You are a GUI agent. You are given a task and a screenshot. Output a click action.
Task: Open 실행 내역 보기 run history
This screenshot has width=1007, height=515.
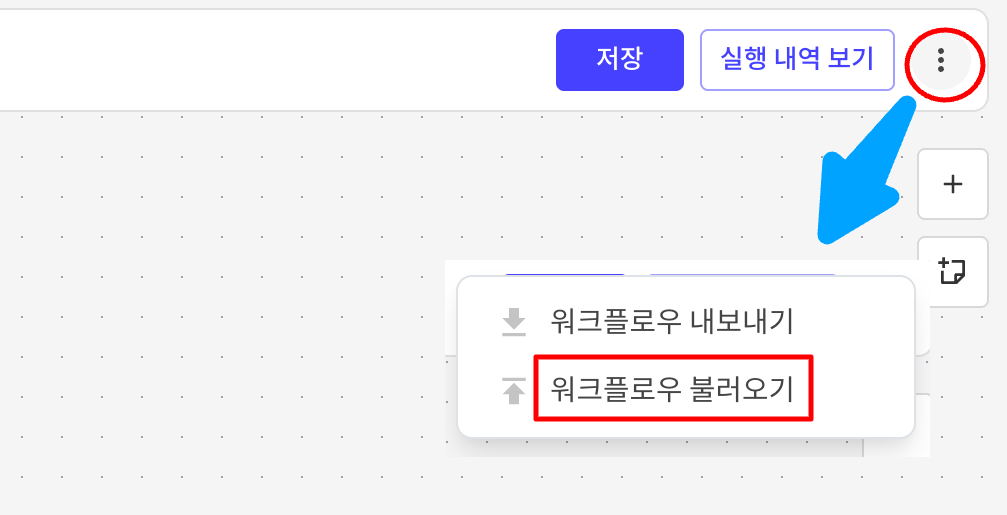point(783,59)
